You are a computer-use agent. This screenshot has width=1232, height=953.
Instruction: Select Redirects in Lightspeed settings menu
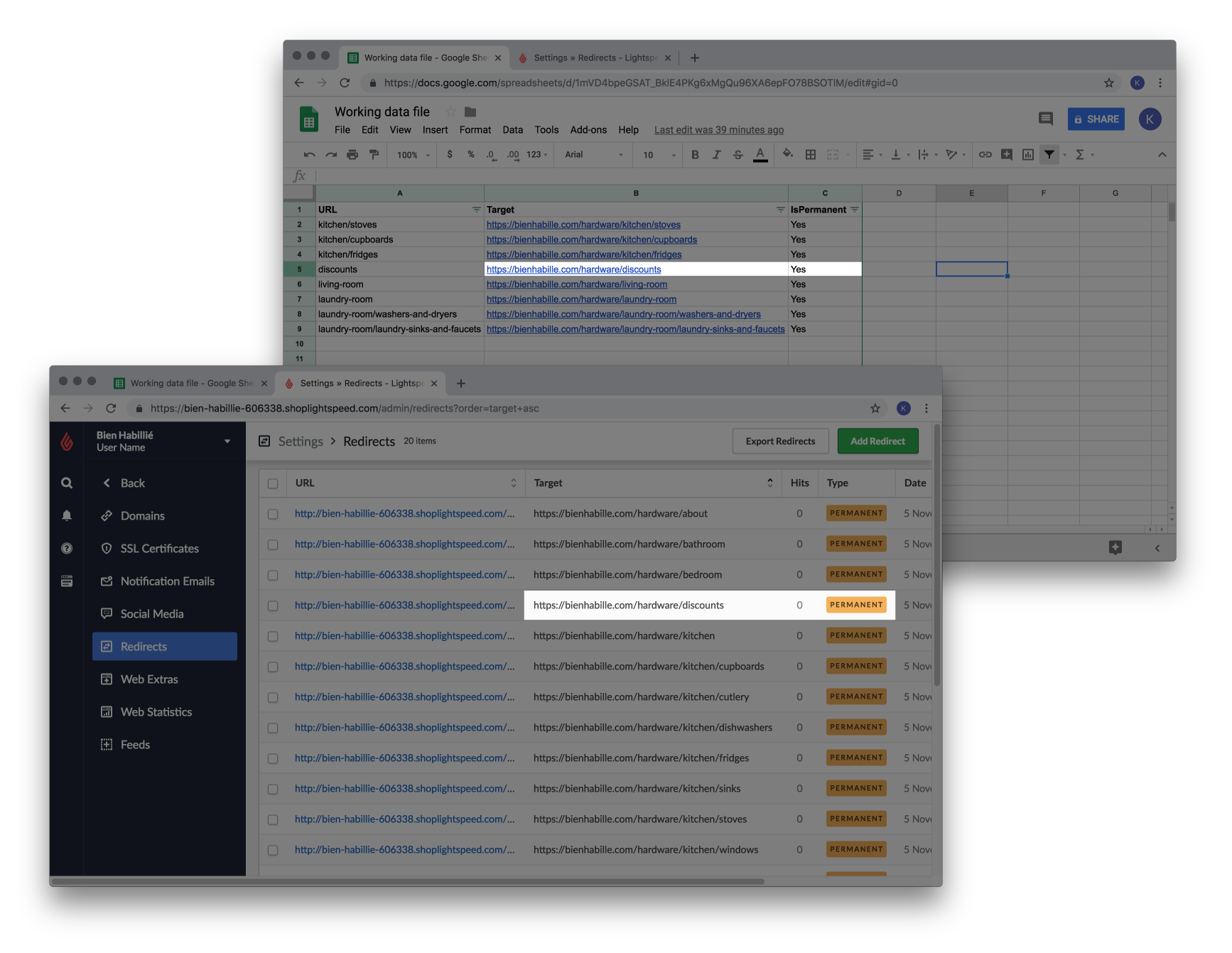165,647
